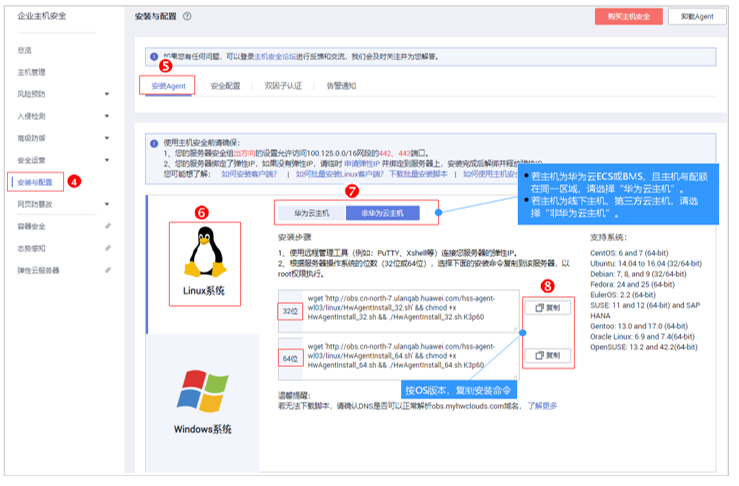Screen dimensions: 739x486
Task: Click the OpenSUSE: 13.2 and 42.2 entry
Action: coord(644,347)
